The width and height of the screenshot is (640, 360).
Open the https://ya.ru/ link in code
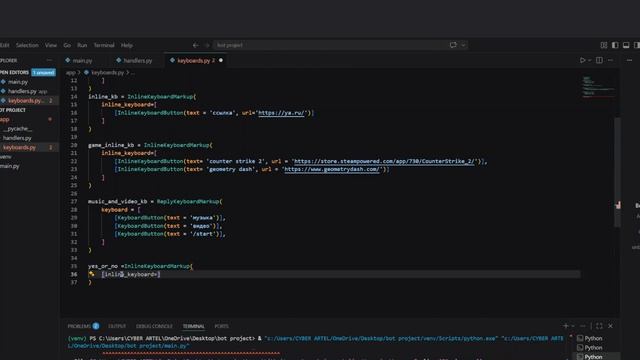click(282, 113)
